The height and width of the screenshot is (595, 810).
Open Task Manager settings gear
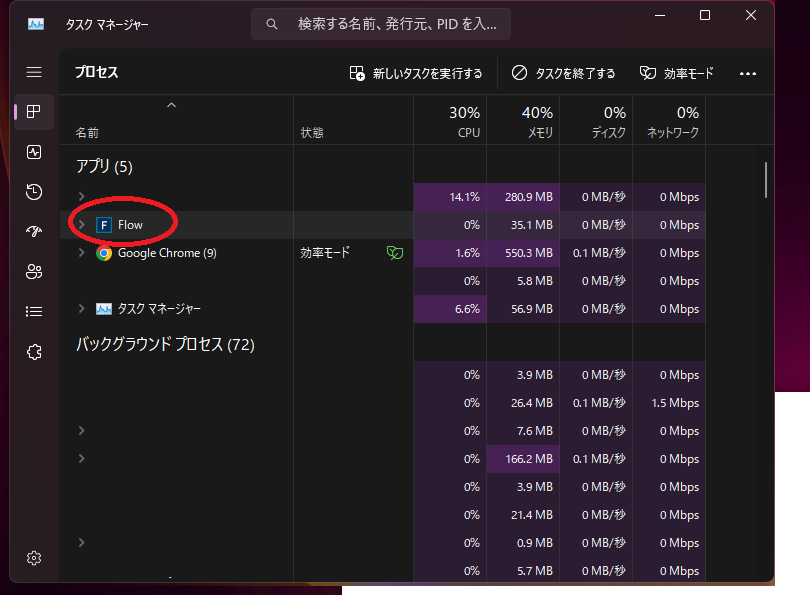point(34,558)
